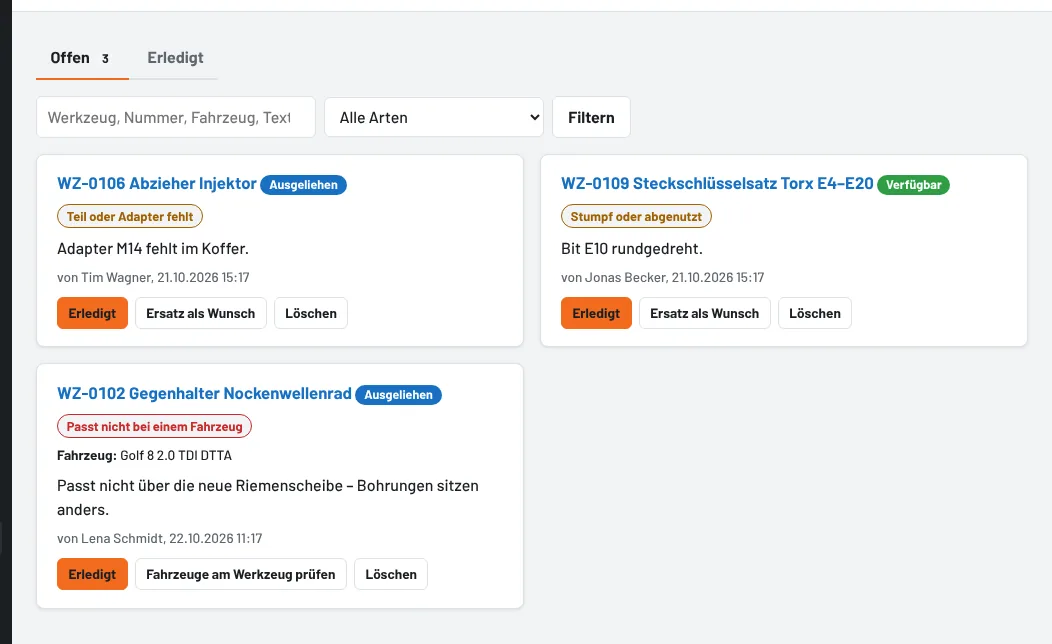This screenshot has height=644, width=1052.
Task: Delete the Bit E10 rundgedreht report
Action: pos(814,313)
